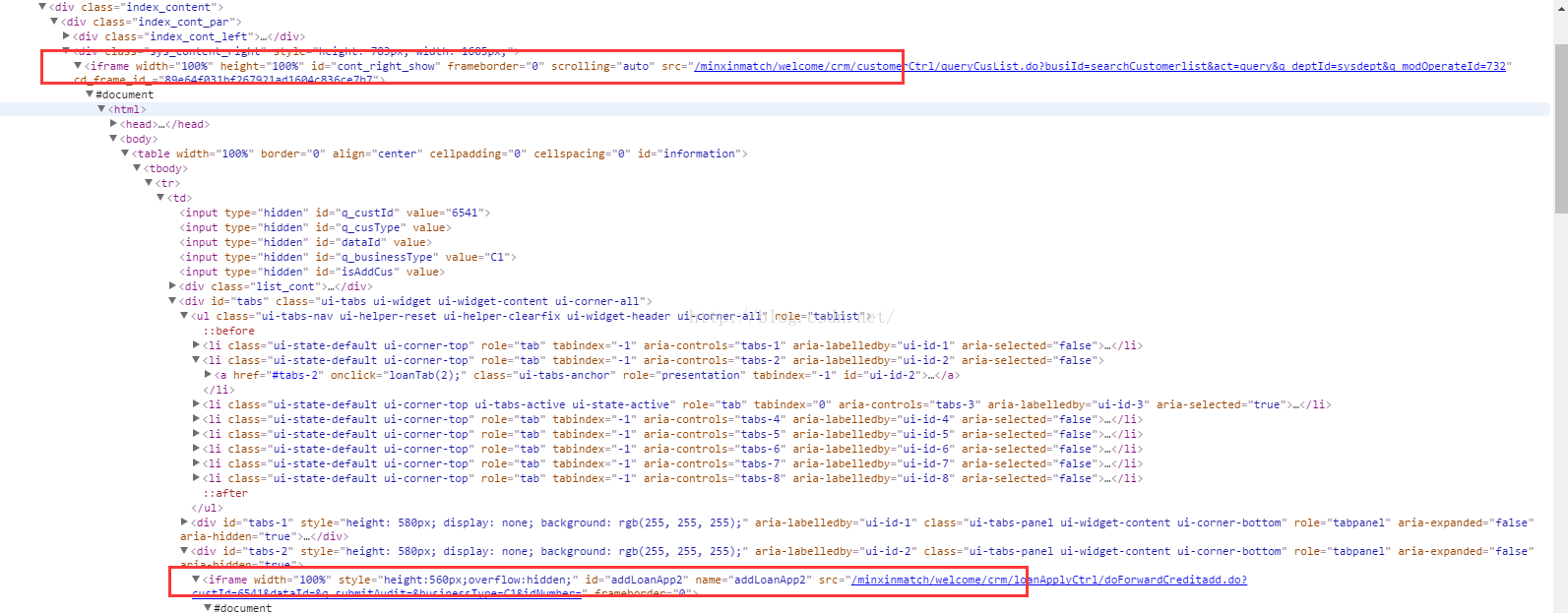This screenshot has width=1568, height=613.
Task: Expand the list_cont div node
Action: point(172,286)
